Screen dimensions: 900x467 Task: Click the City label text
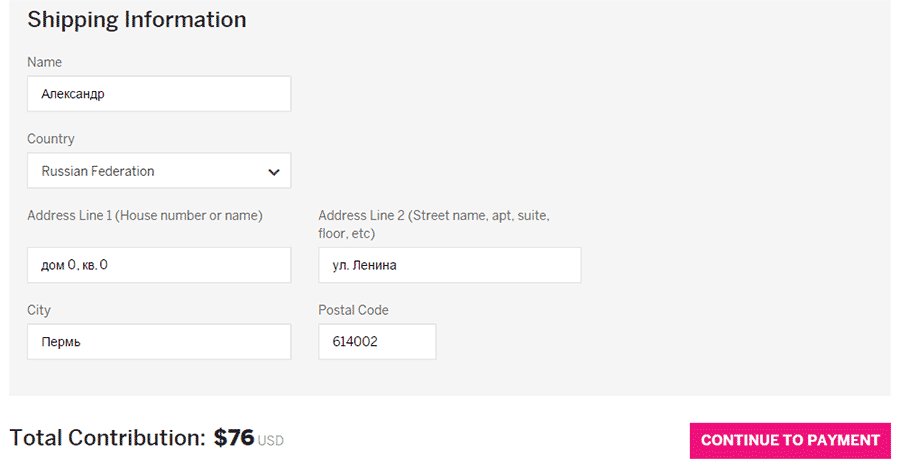39,310
